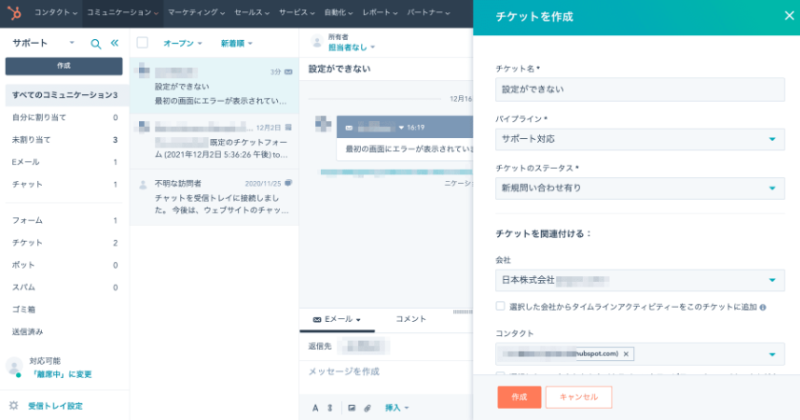Open 自動化 top navigation menu

(338, 13)
